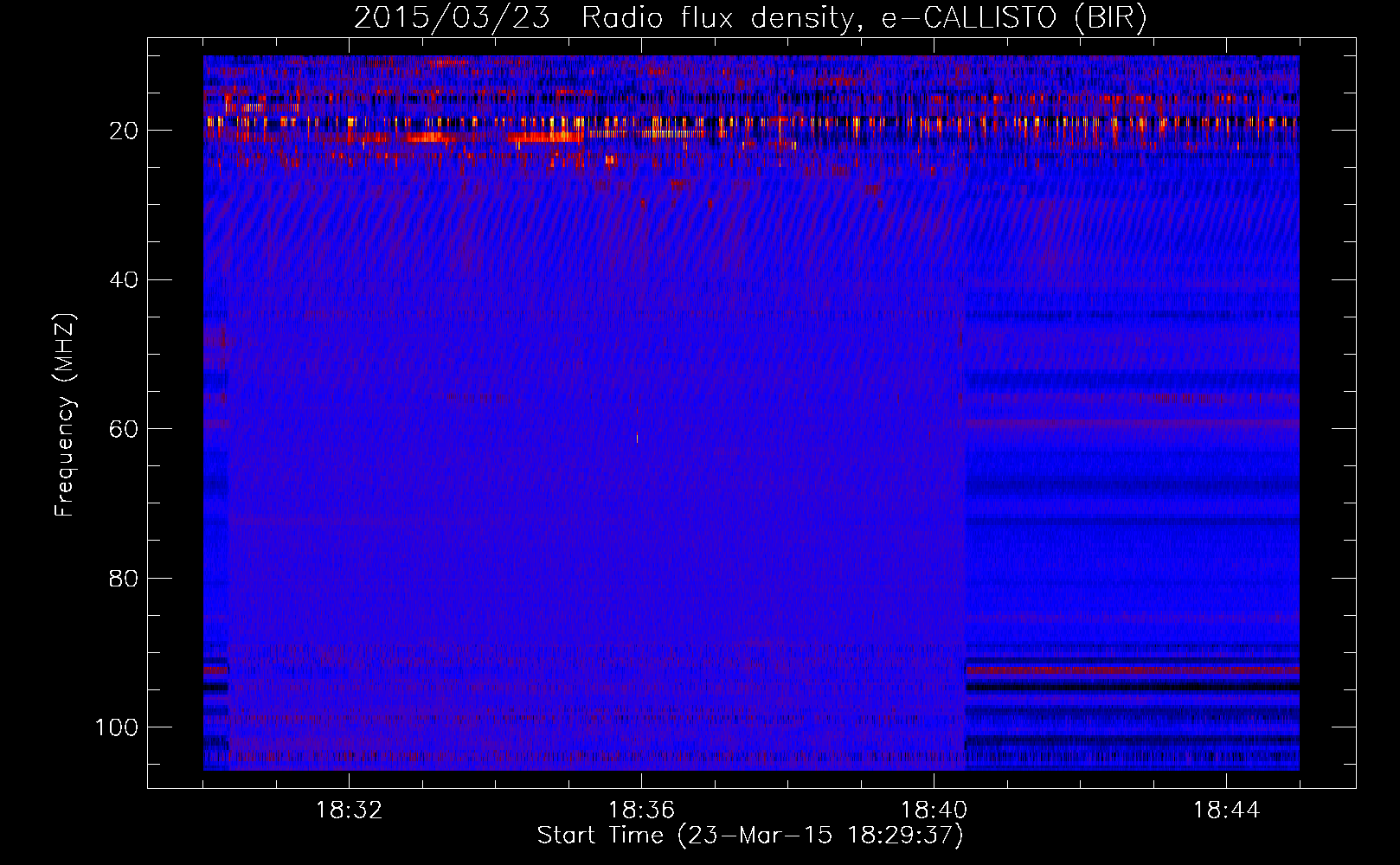Click the 'Frequency (MHZ)' axis label
The image size is (1400, 865).
point(65,414)
